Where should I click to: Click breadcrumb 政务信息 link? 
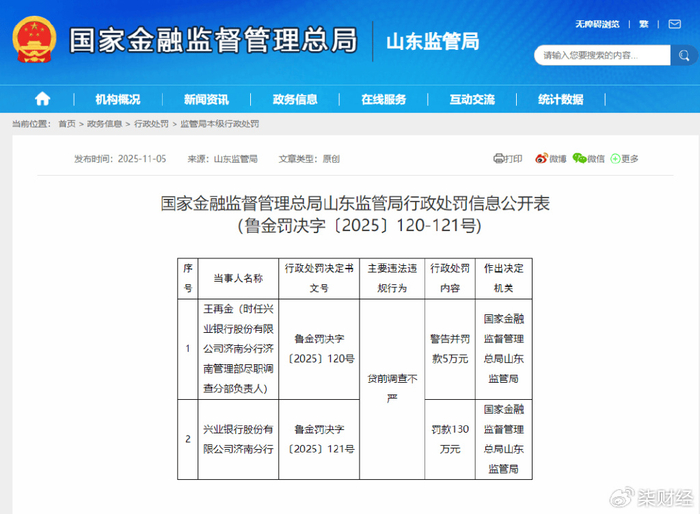[x=104, y=124]
